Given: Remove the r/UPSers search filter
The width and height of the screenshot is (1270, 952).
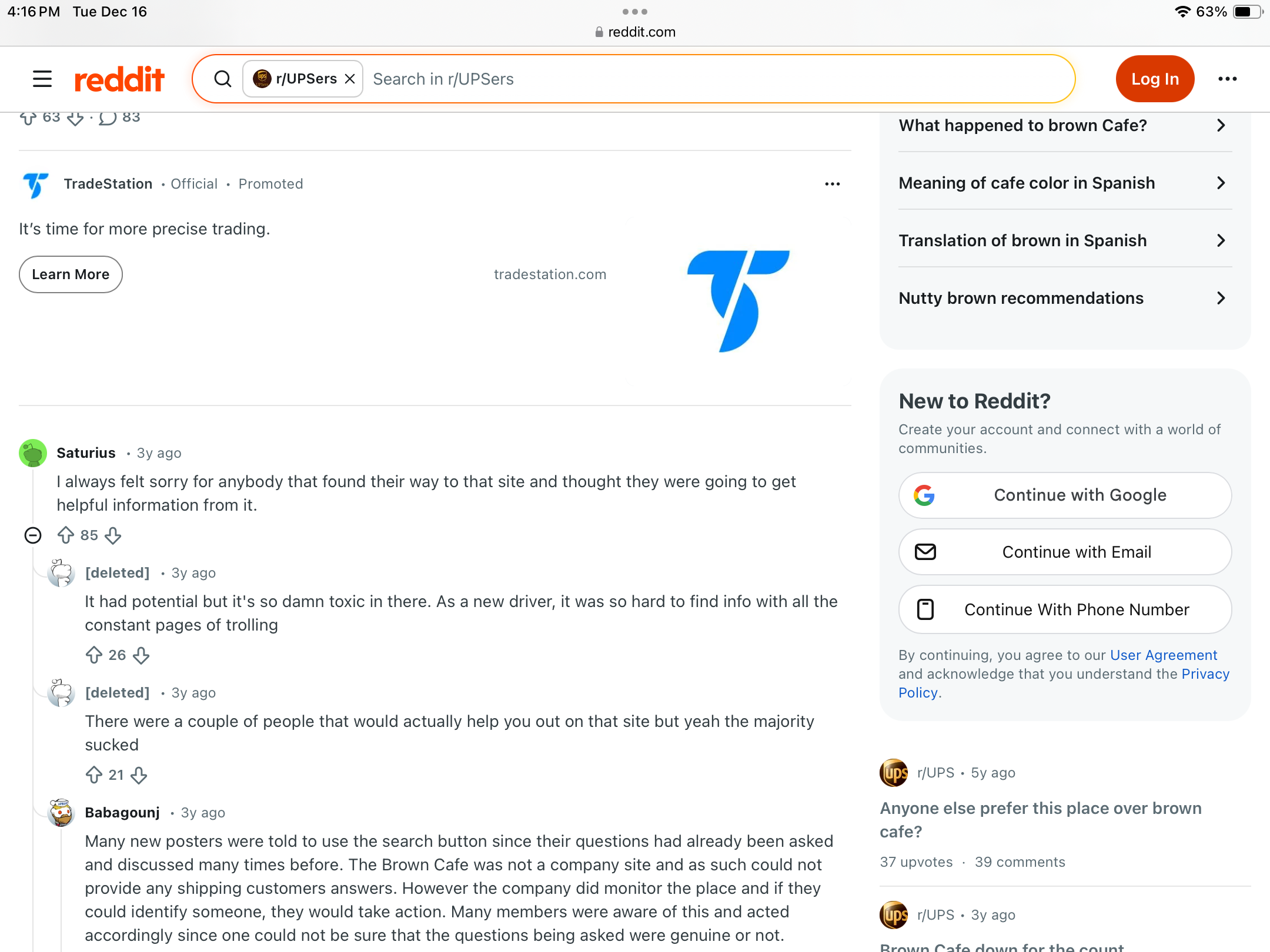Looking at the screenshot, I should 350,79.
